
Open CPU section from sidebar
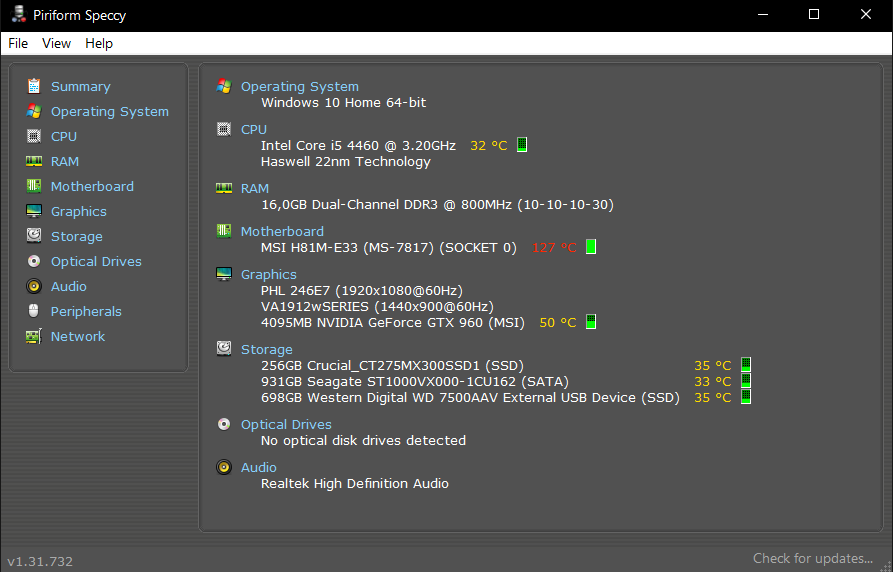(x=64, y=137)
